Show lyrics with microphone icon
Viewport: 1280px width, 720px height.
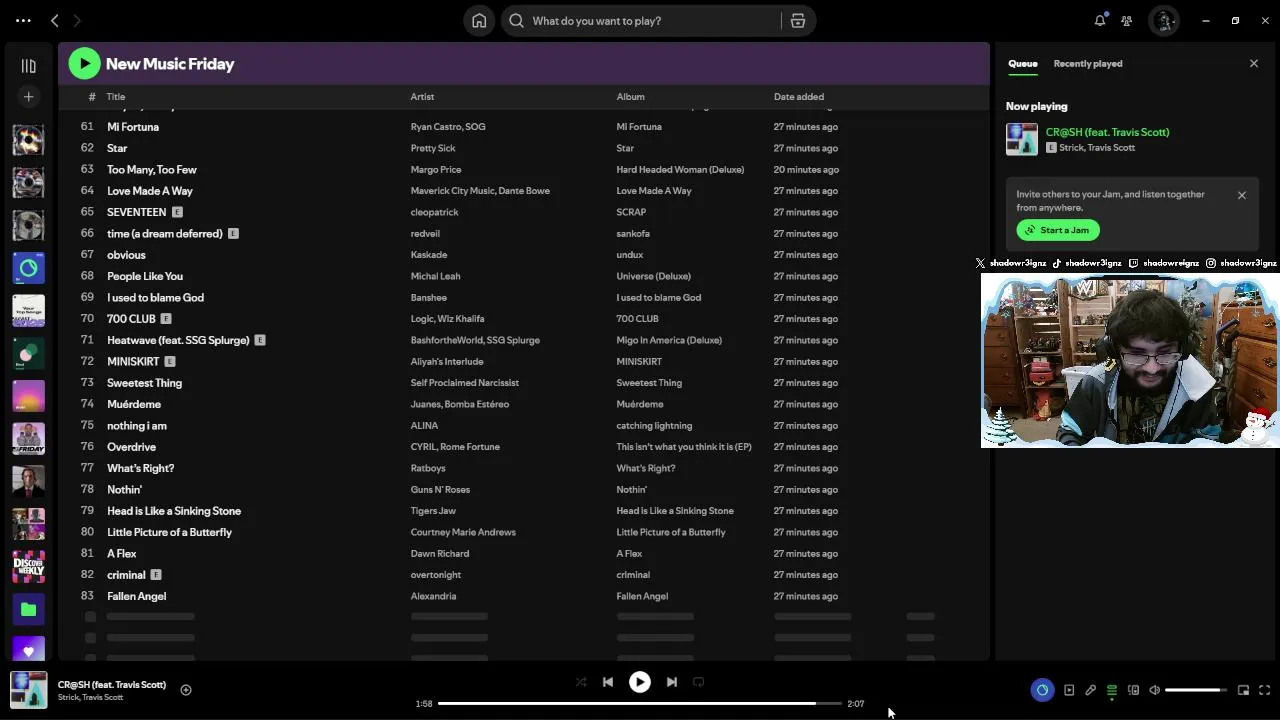pos(1091,690)
